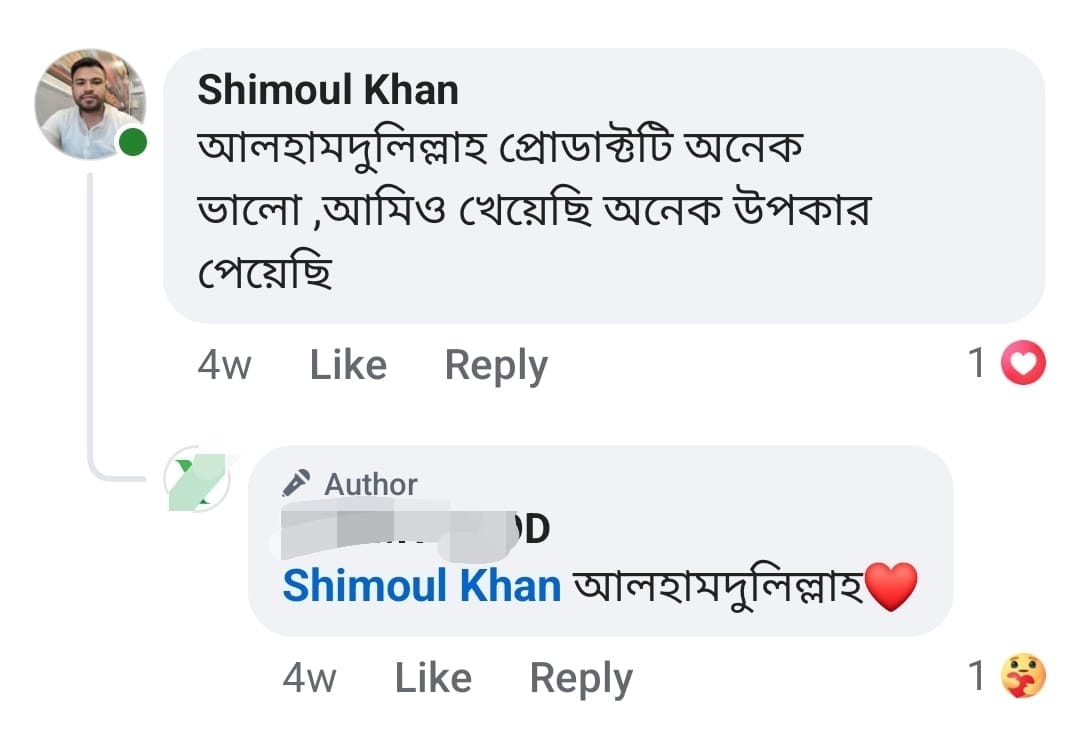The height and width of the screenshot is (743, 1080).
Task: Open the care reaction icon on the reply
Action: tap(1023, 677)
